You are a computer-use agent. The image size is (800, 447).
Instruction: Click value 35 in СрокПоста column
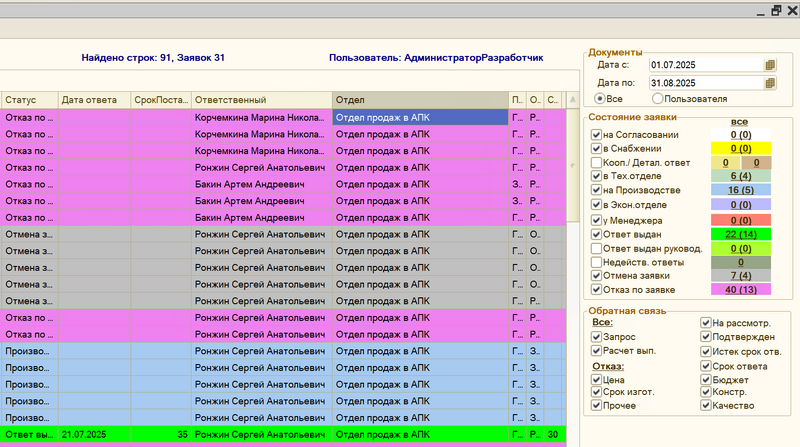click(x=161, y=435)
